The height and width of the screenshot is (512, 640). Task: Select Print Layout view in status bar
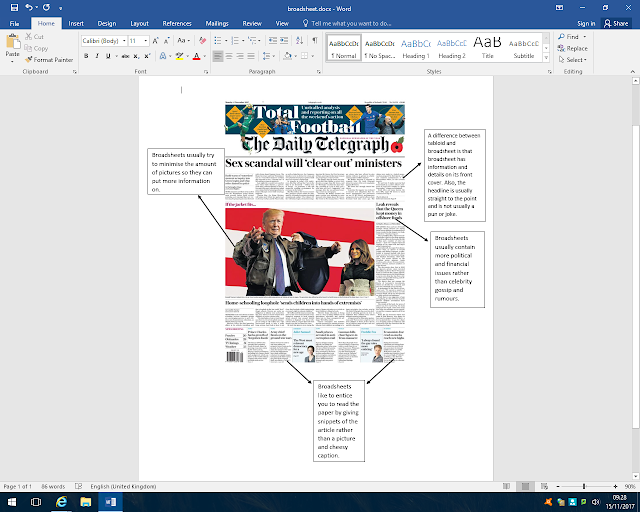(525, 486)
